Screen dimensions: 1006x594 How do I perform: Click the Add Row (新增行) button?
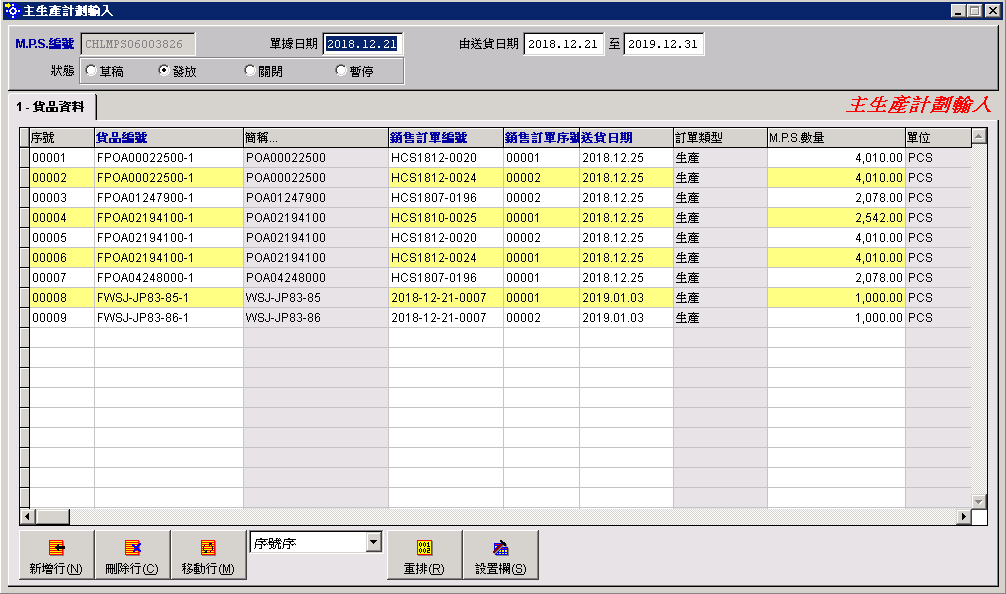56,555
